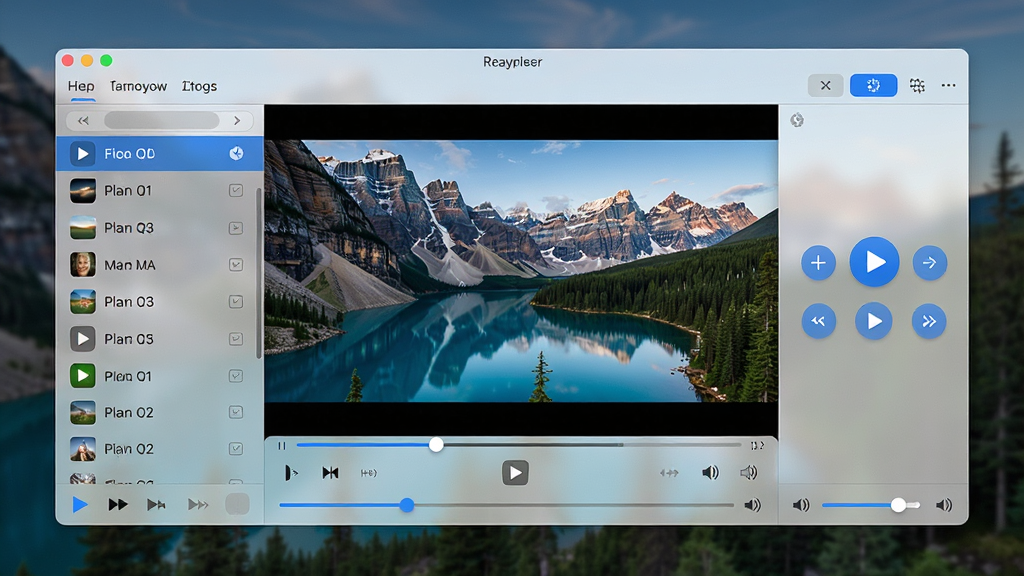This screenshot has width=1024, height=576.
Task: Click the frame-step play icon below the seek bar
Action: click(x=291, y=473)
